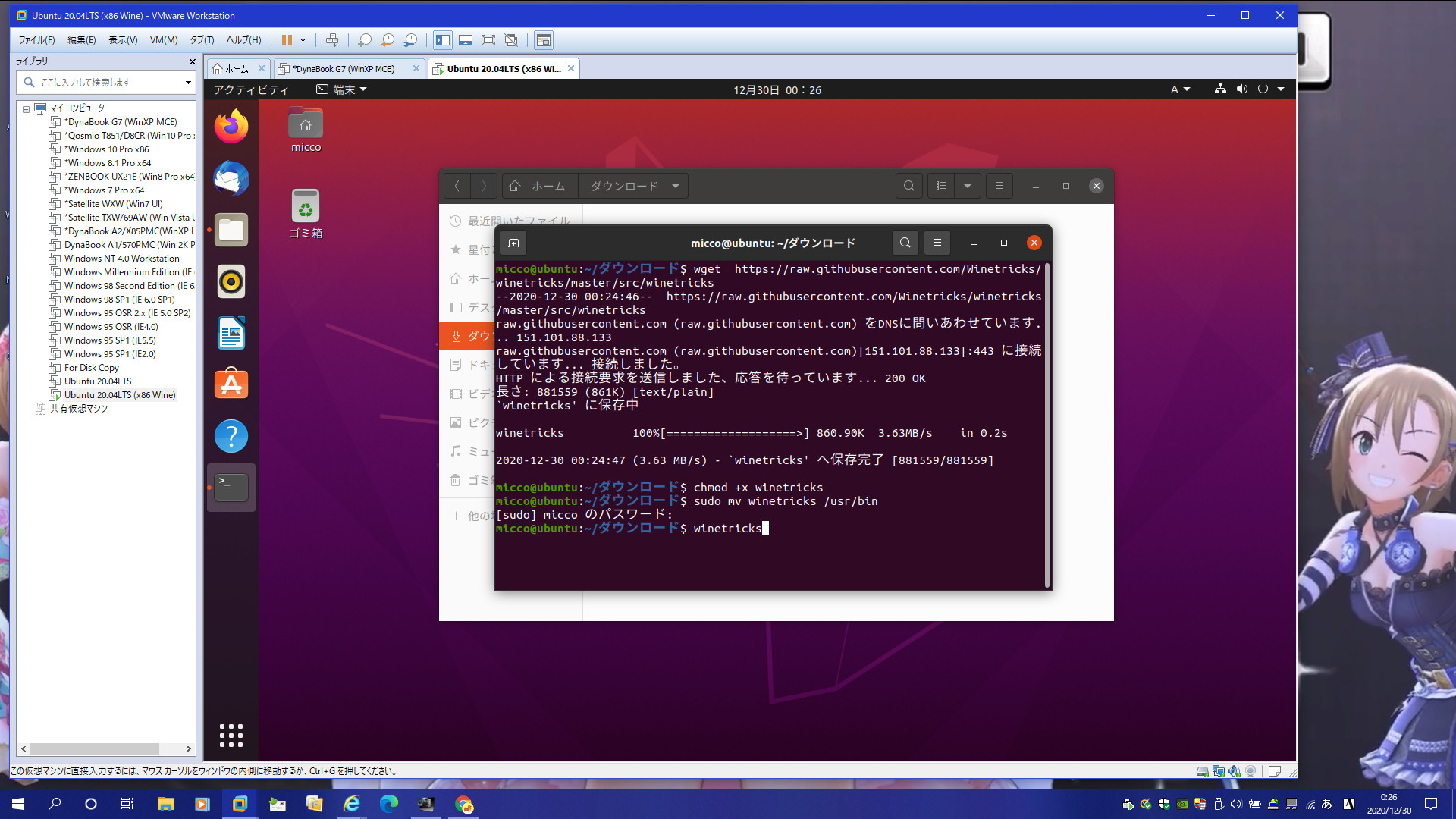This screenshot has width=1456, height=819.
Task: Toggle the library sidebar view icon
Action: 443,40
